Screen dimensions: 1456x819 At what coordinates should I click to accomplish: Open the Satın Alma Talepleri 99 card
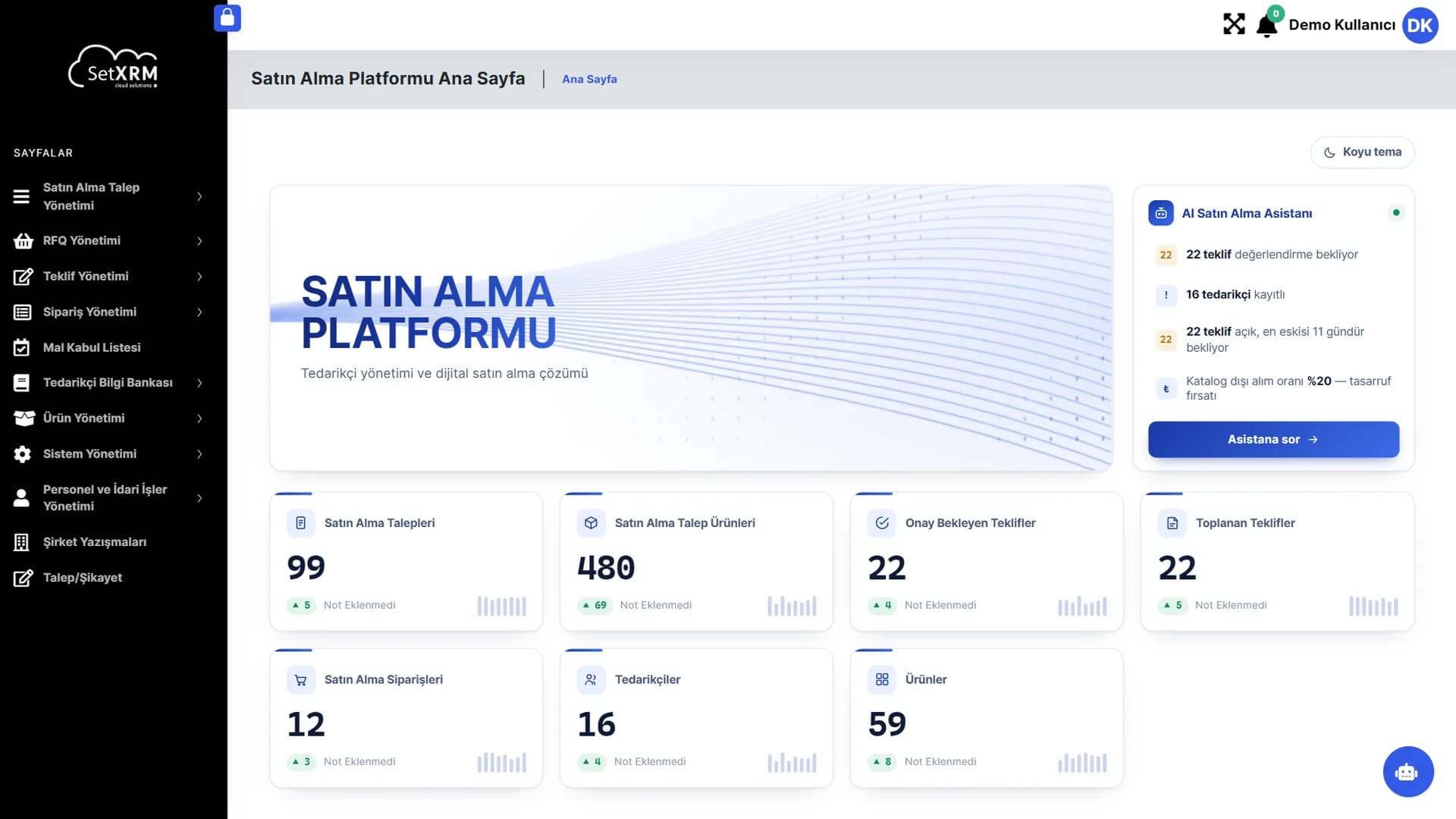406,562
